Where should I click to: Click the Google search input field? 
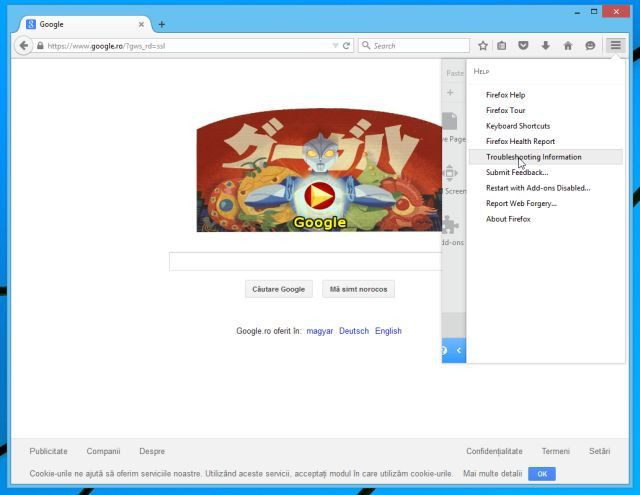coord(305,262)
